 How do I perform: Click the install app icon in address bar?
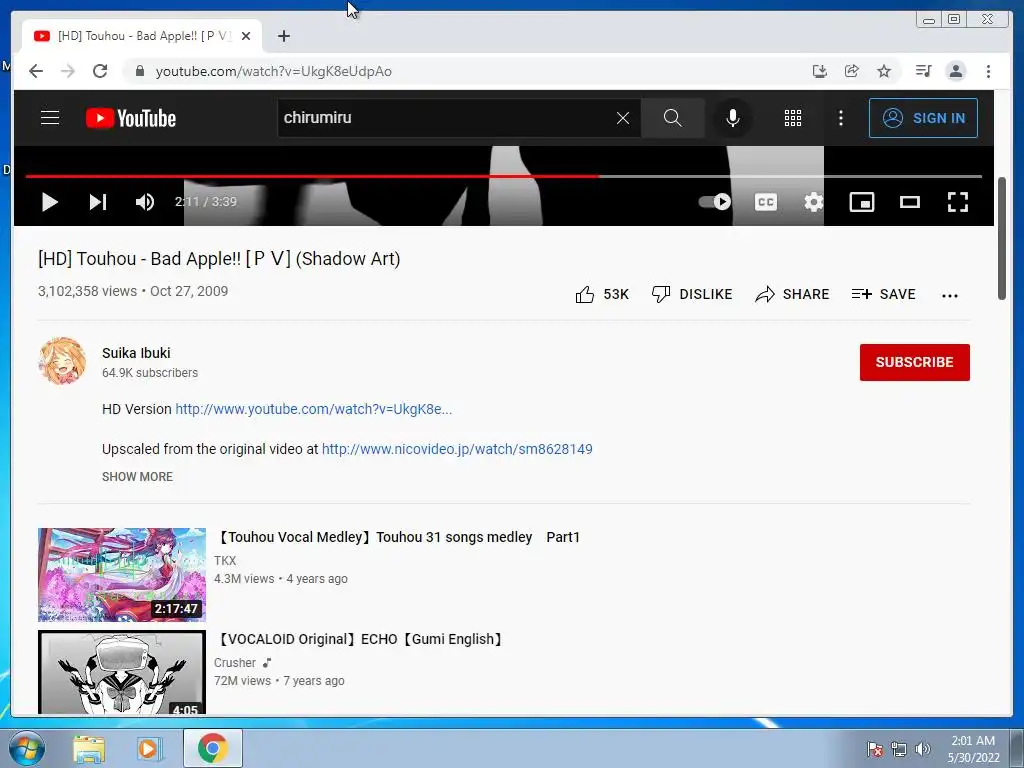[820, 71]
